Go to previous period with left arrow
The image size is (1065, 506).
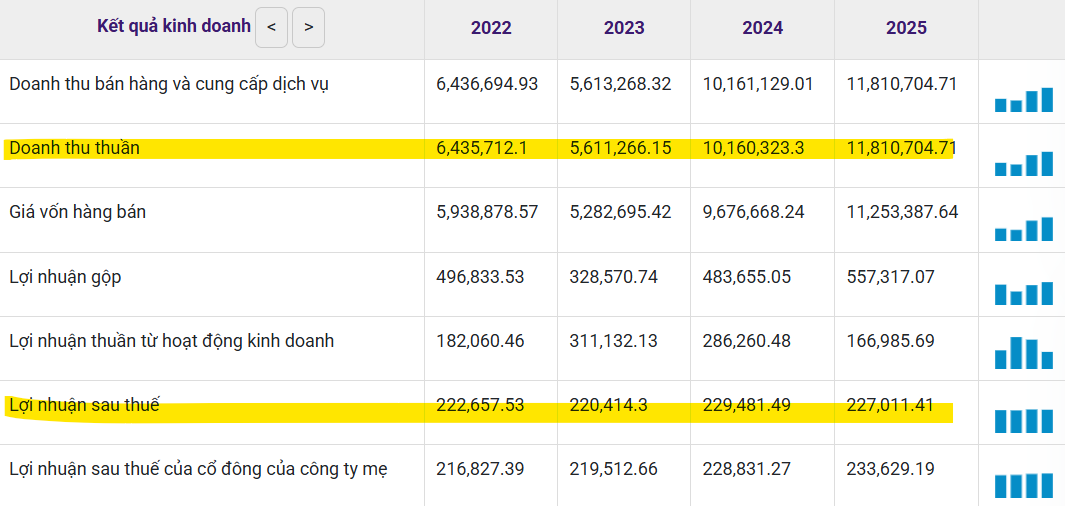point(271,27)
